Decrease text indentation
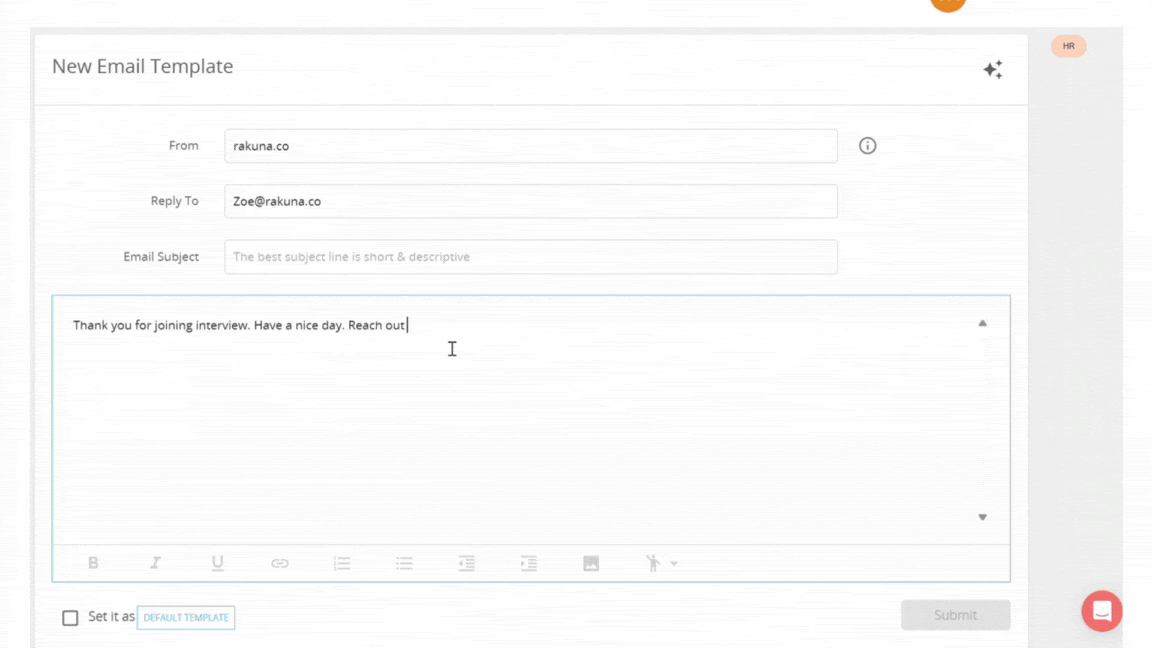1152x648 pixels. 466,562
